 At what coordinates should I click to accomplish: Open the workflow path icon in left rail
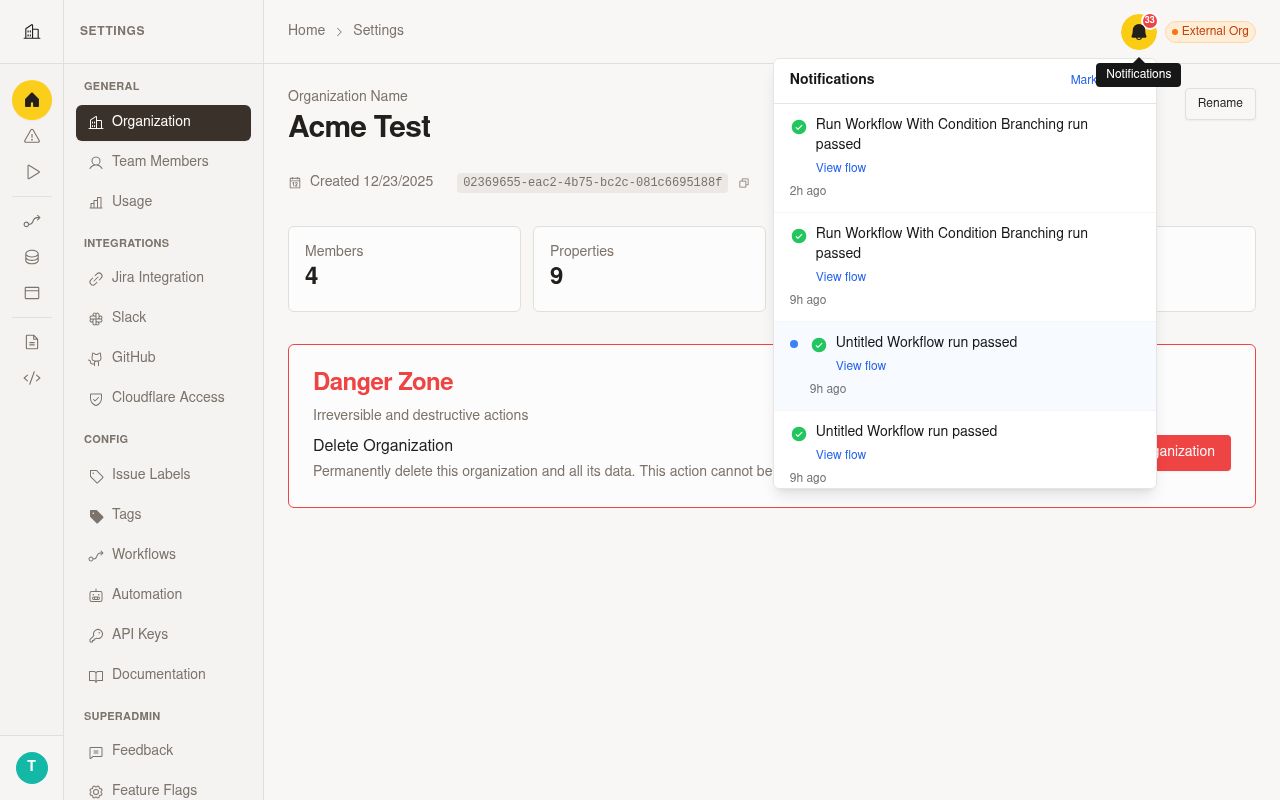click(32, 221)
